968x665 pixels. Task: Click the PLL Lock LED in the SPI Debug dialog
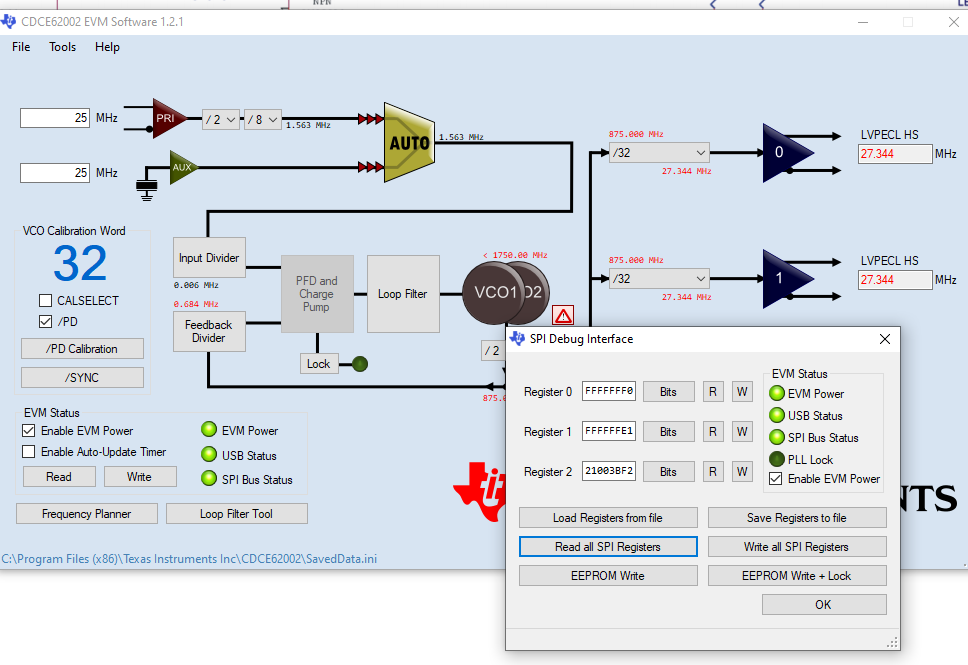777,459
